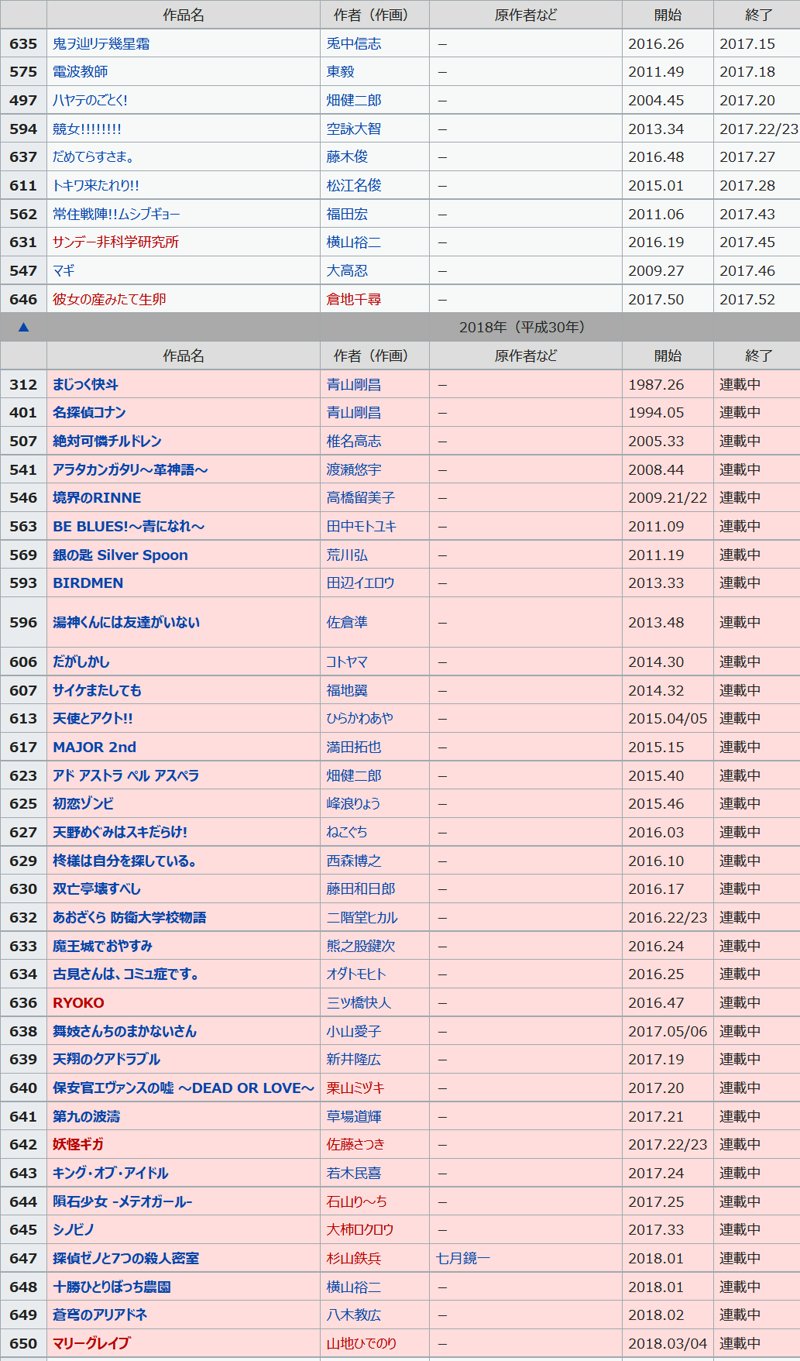
Task: Open the シノビノ link
Action: (75, 1229)
